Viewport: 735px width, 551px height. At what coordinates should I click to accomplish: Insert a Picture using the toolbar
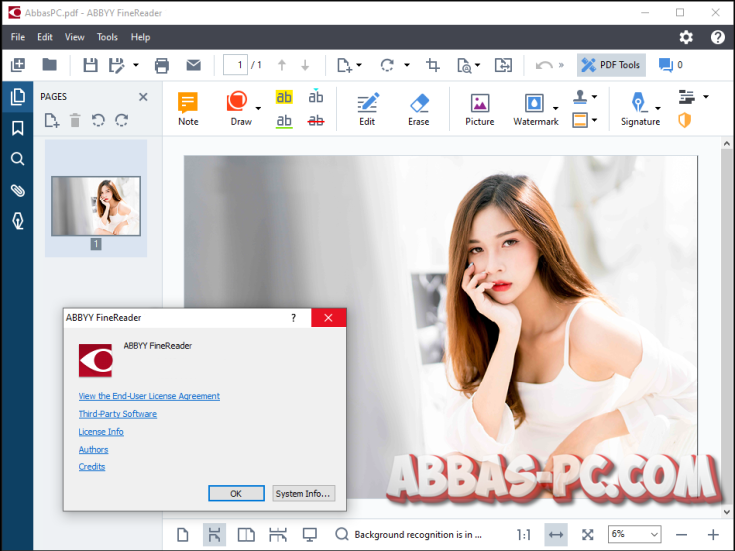click(479, 108)
